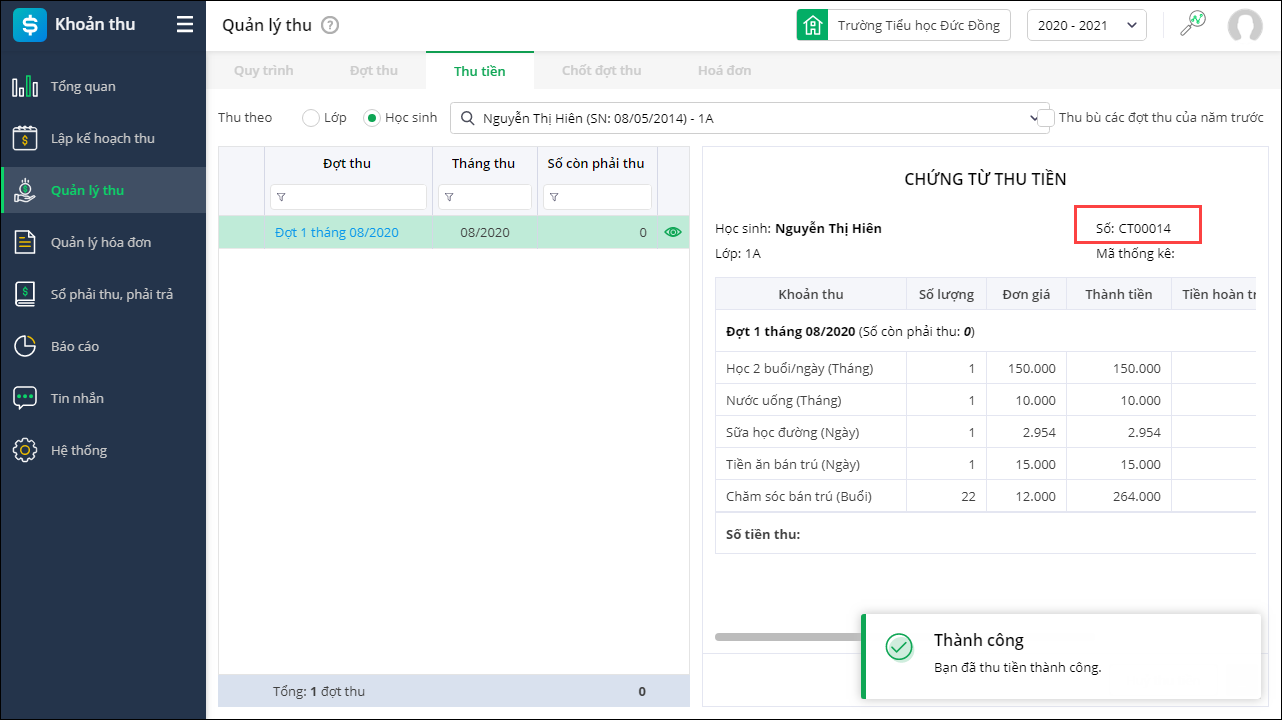This screenshot has height=720, width=1282.
Task: Open the school year 2020 - 2021 dropdown
Action: [1086, 26]
